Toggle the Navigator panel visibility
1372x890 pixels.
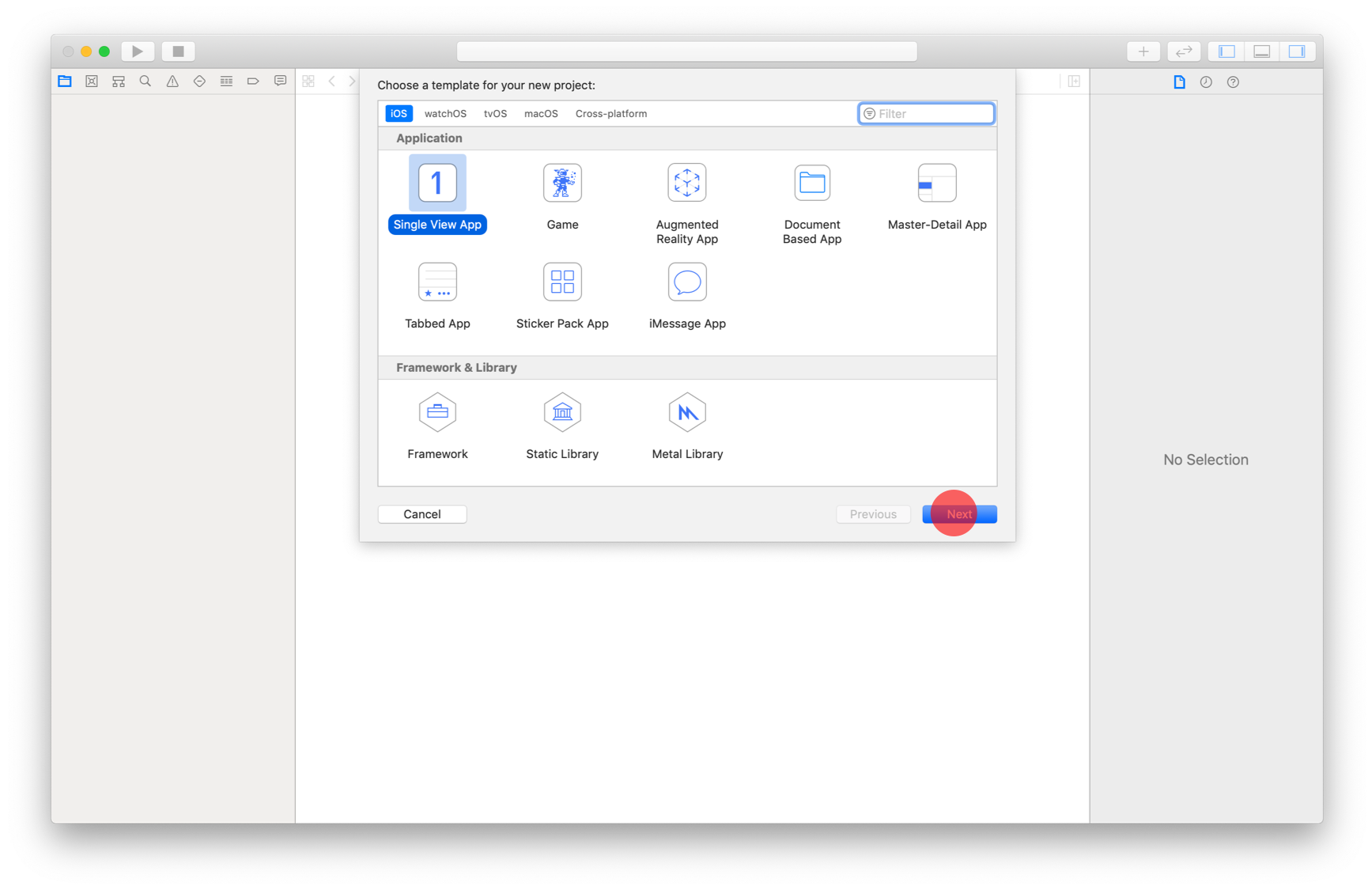click(1226, 51)
